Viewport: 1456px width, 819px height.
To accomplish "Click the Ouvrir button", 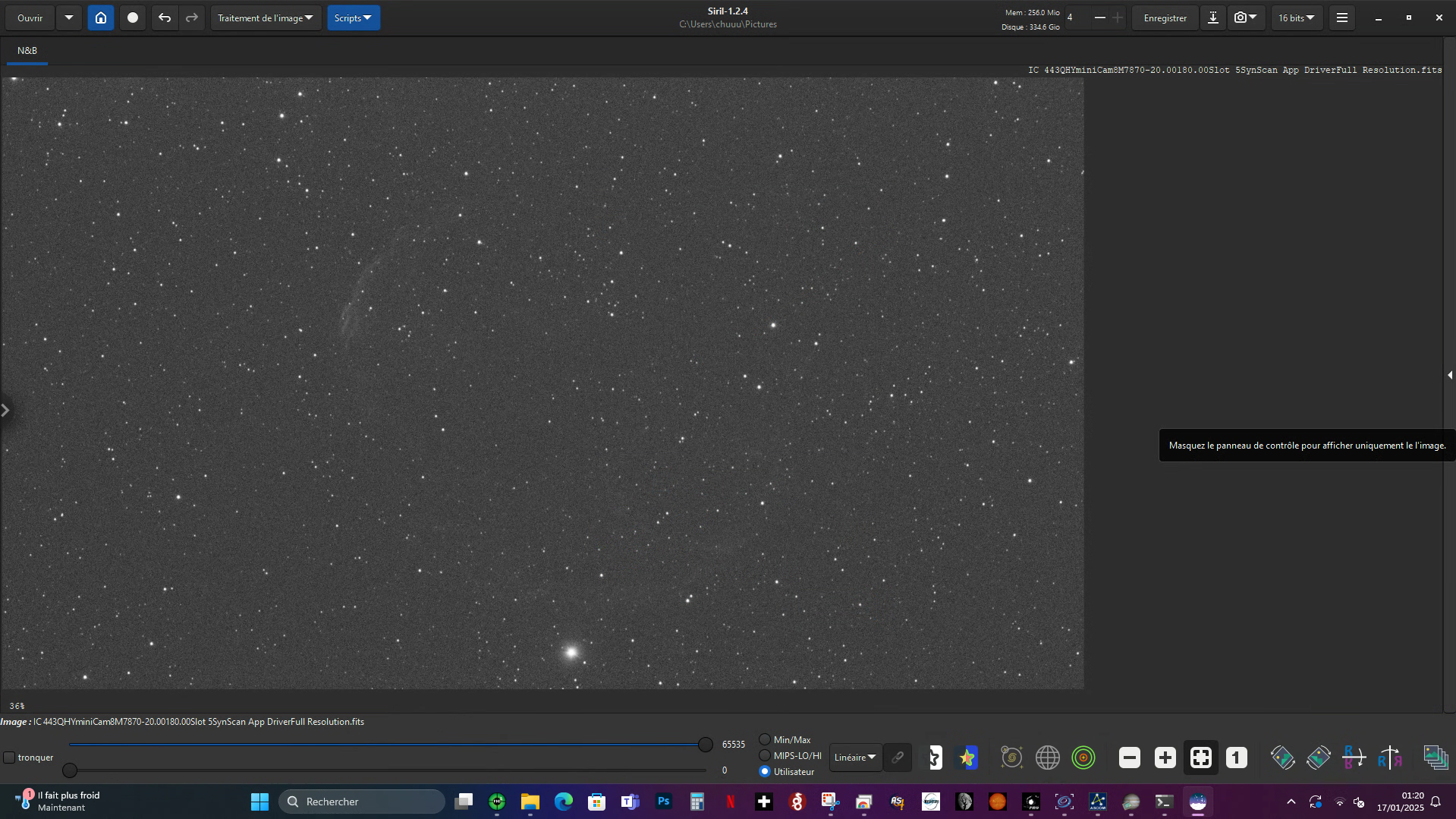I will tap(30, 17).
